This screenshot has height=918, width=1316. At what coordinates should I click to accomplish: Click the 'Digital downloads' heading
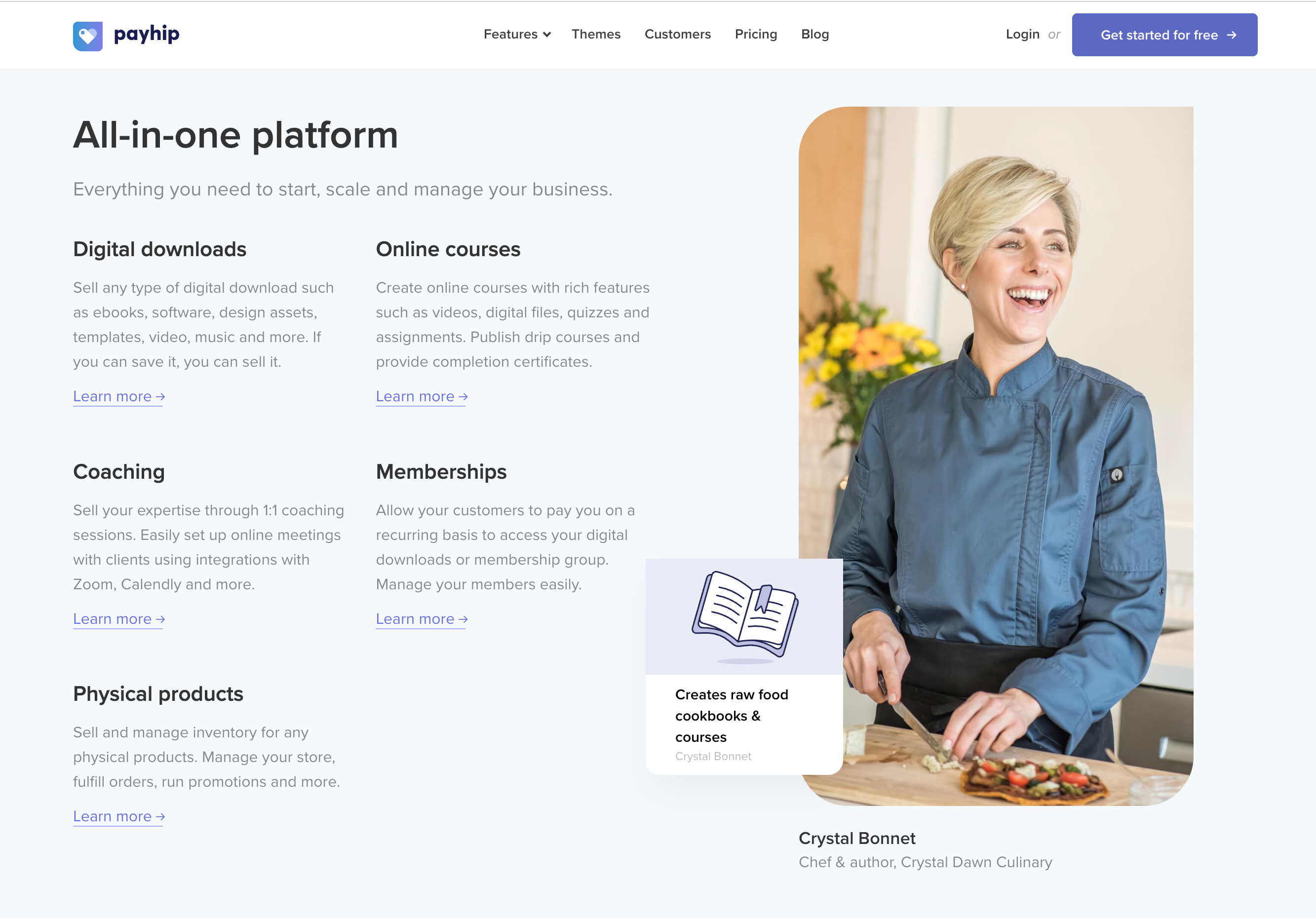pos(159,249)
